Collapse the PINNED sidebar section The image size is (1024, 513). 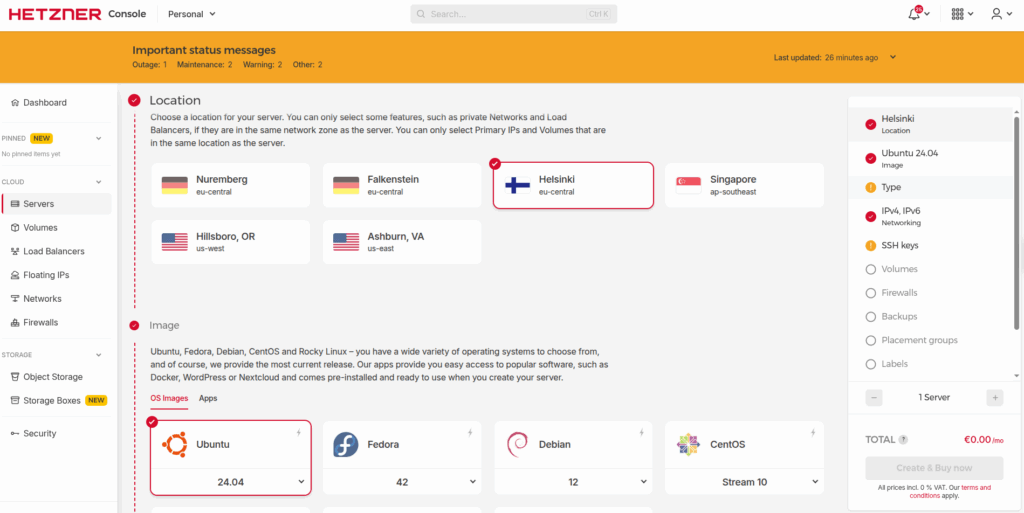coord(99,138)
